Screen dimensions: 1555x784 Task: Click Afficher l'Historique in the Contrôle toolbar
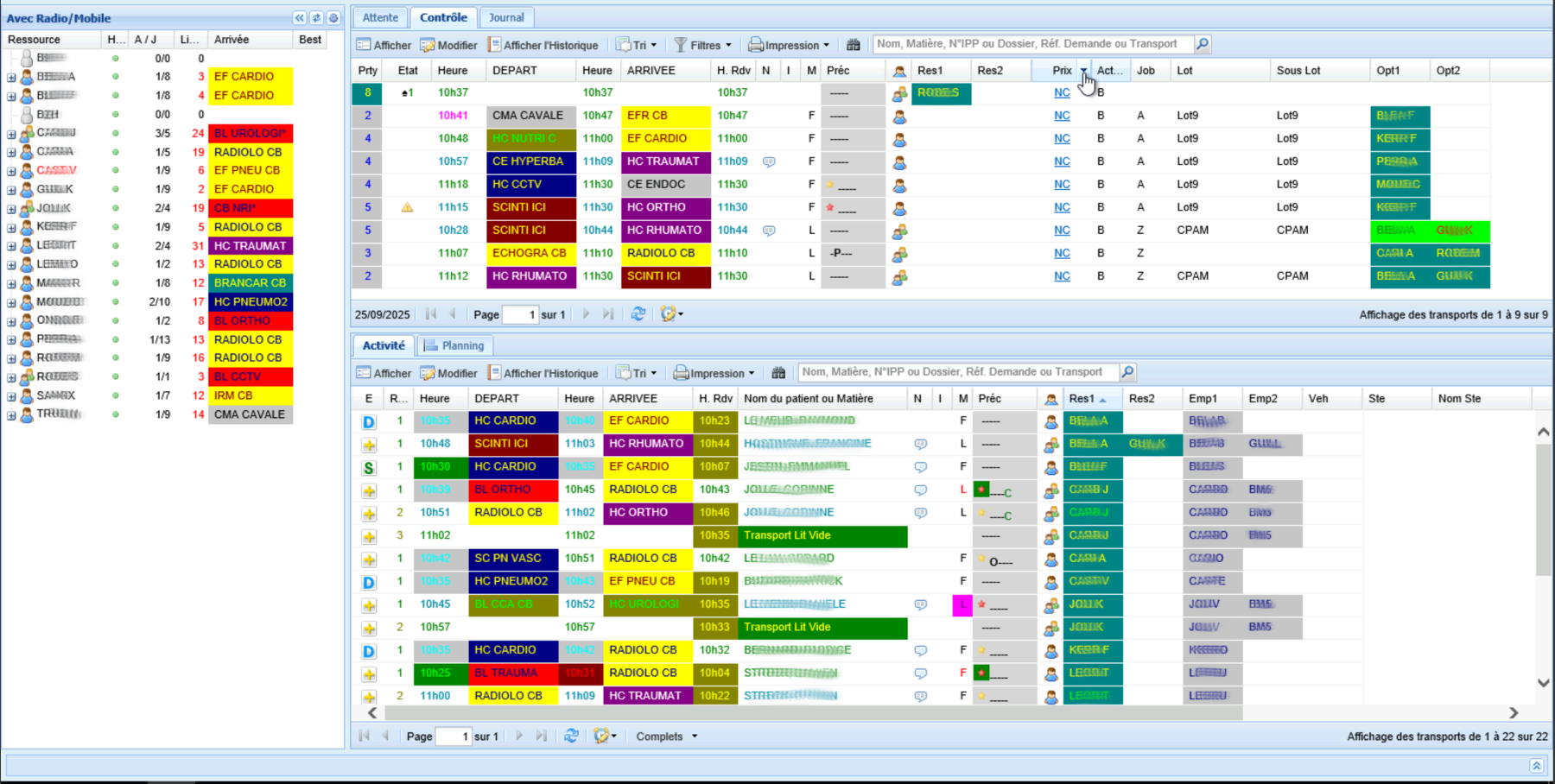[543, 45]
